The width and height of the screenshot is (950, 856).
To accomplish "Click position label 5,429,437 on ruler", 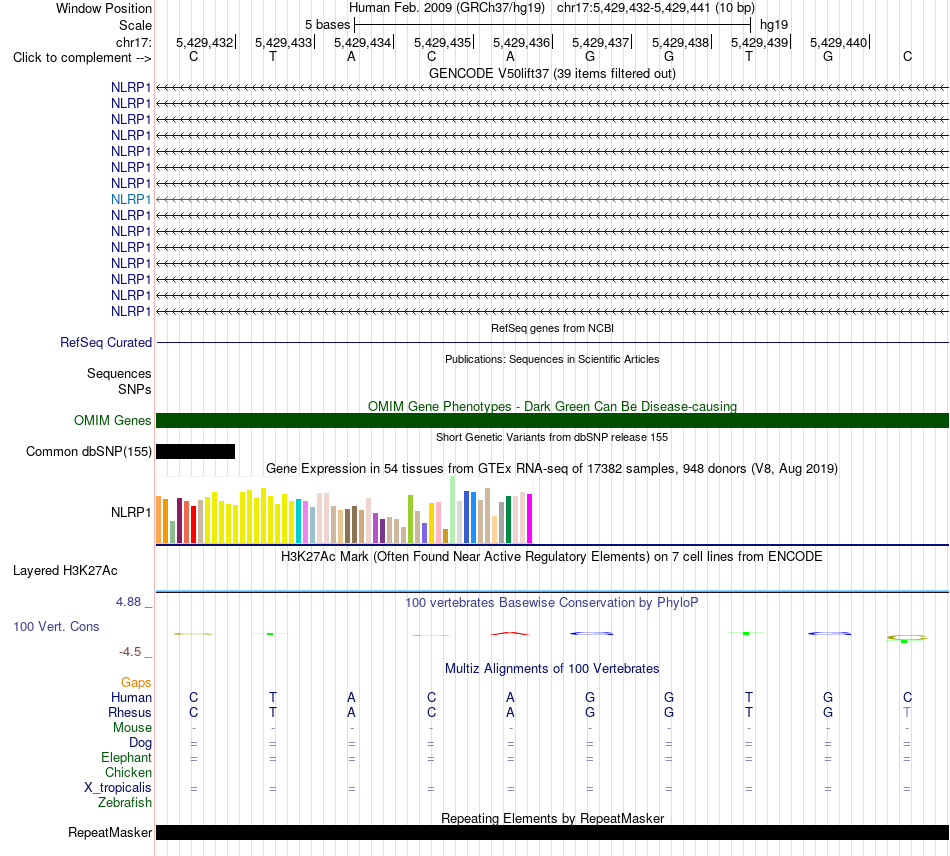I will [600, 42].
